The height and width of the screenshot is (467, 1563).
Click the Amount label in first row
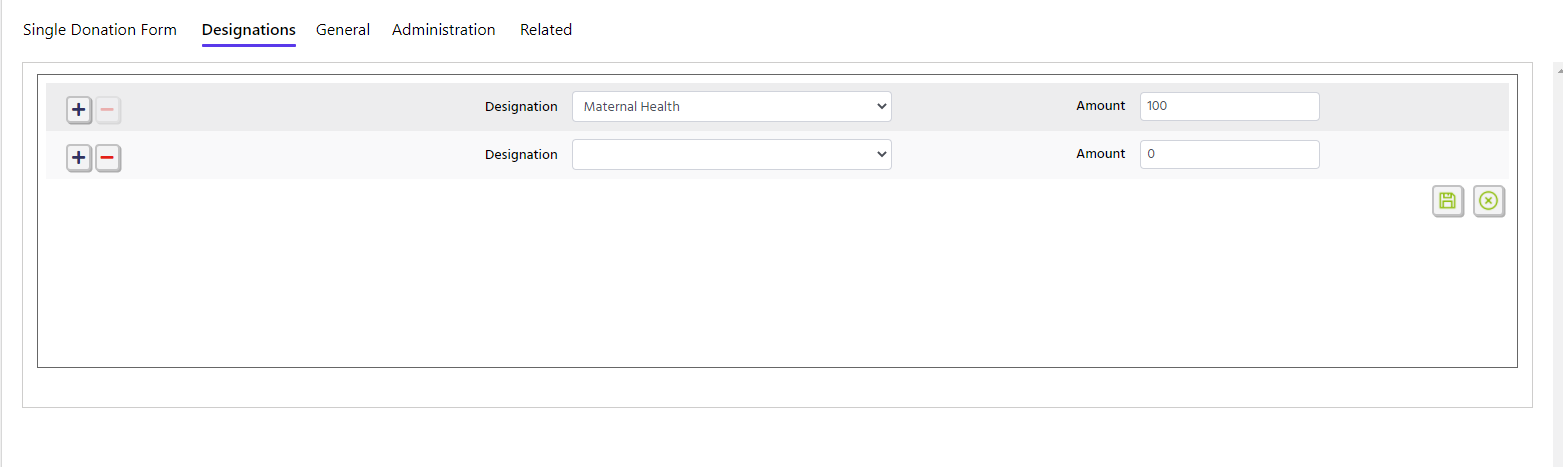[x=1101, y=106]
